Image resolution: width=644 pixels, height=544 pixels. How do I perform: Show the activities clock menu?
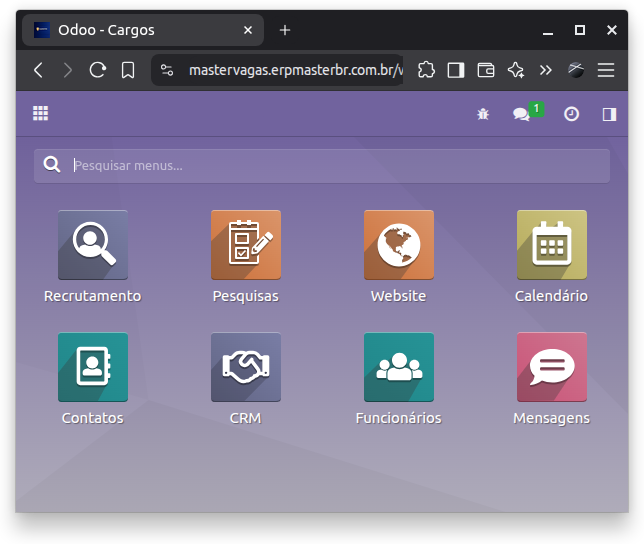pyautogui.click(x=571, y=114)
